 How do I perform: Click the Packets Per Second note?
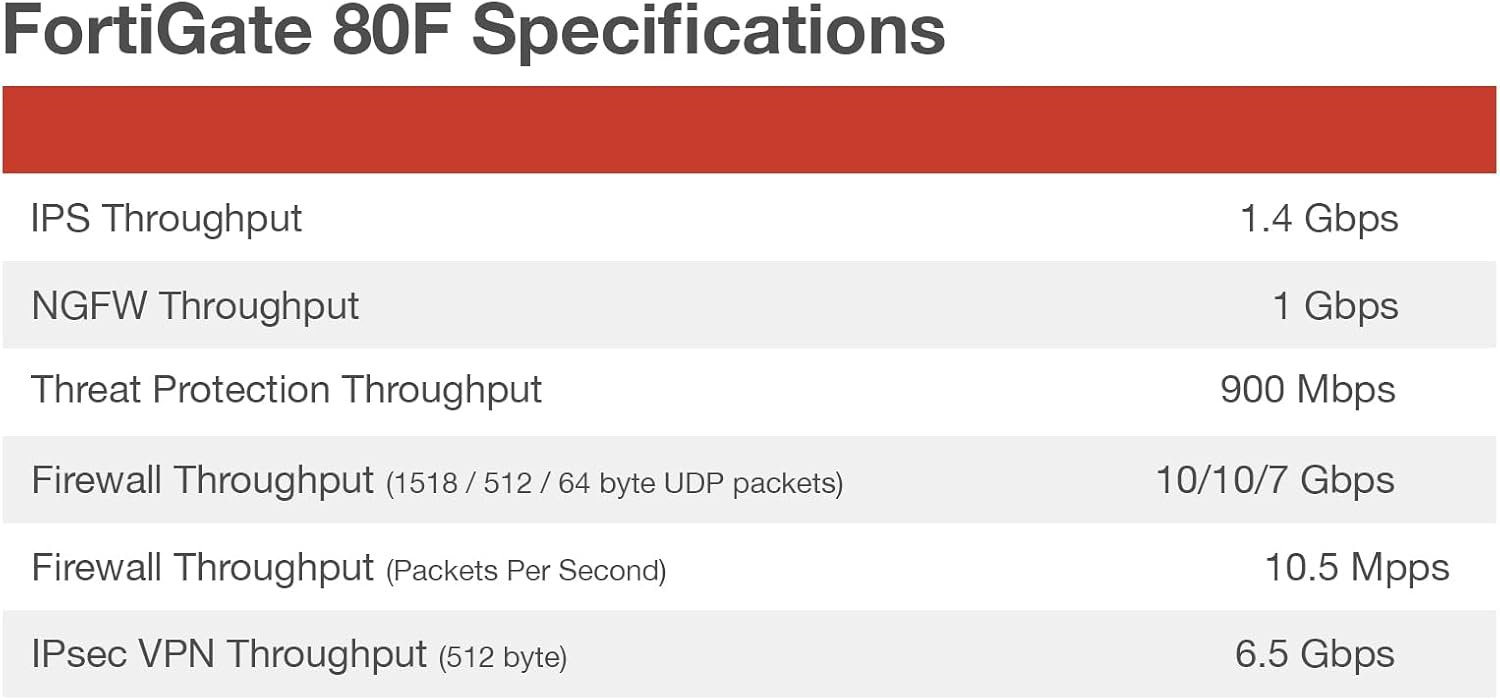[x=526, y=571]
